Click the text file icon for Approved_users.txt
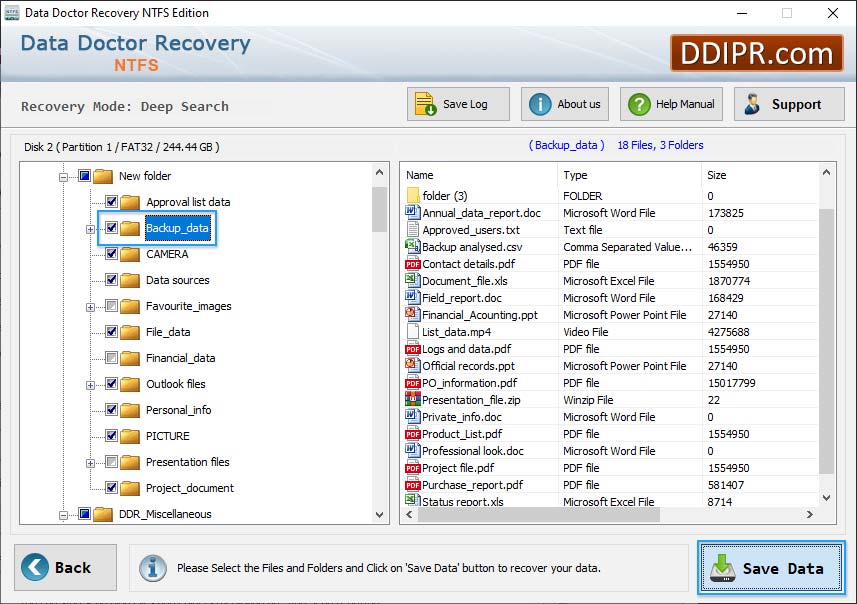 click(413, 230)
